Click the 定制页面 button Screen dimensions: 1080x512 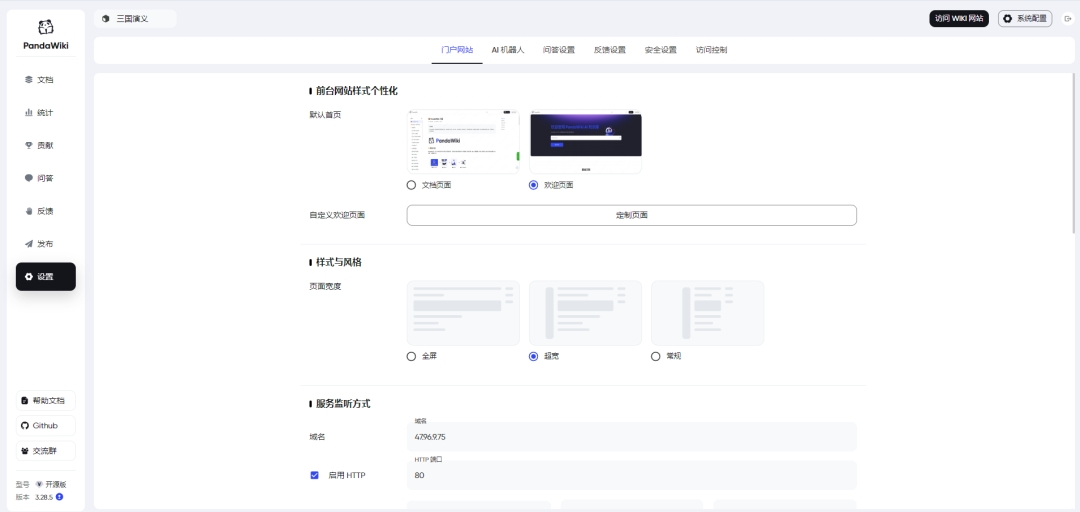click(631, 215)
